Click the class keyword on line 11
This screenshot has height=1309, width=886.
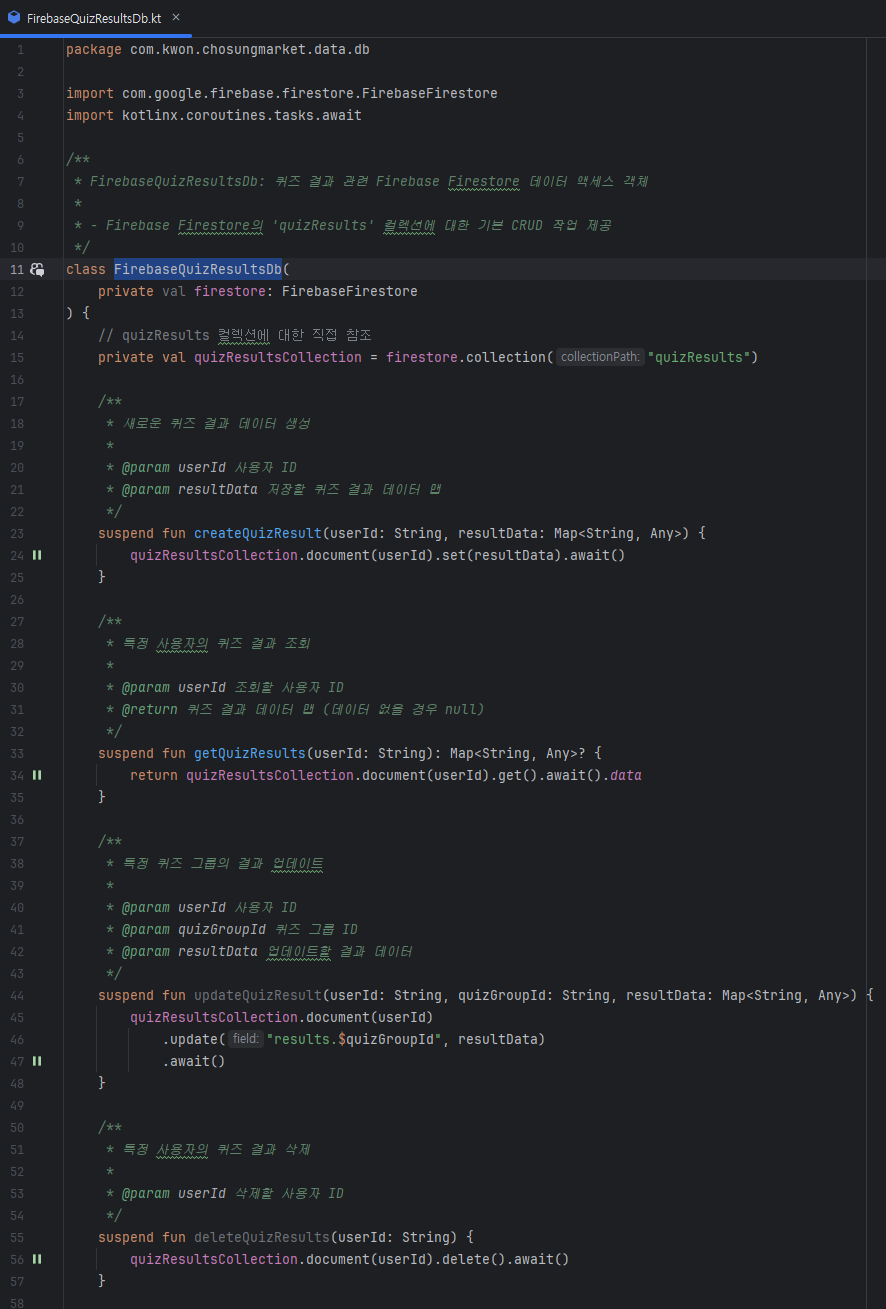86,269
